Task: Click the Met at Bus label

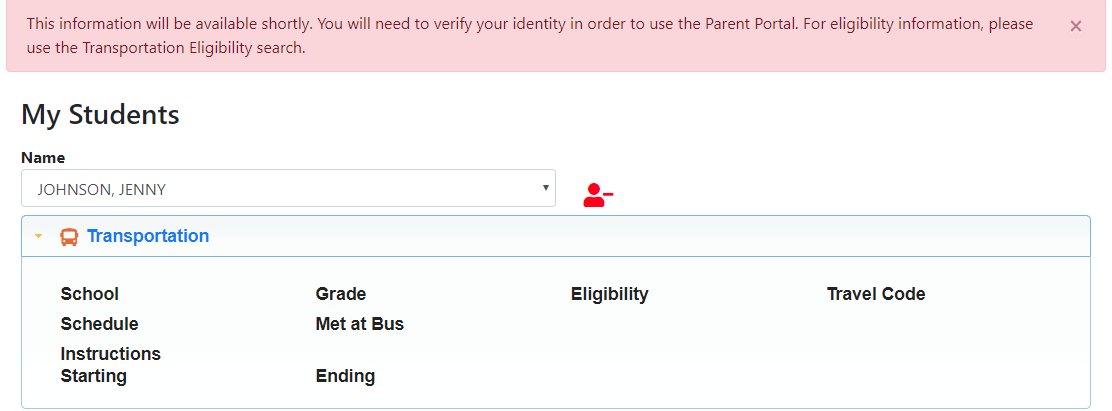Action: pos(359,324)
